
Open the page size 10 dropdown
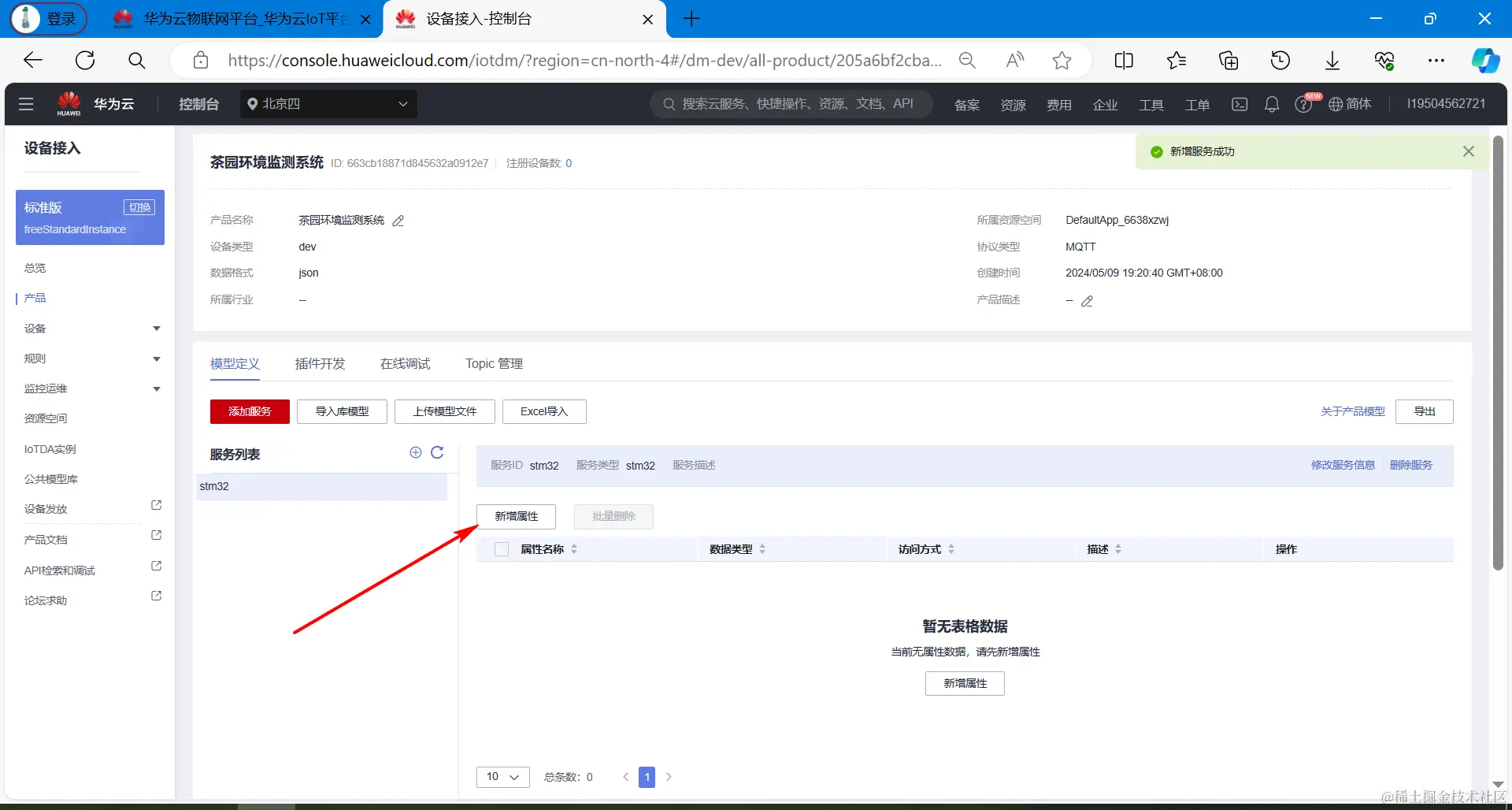[502, 777]
